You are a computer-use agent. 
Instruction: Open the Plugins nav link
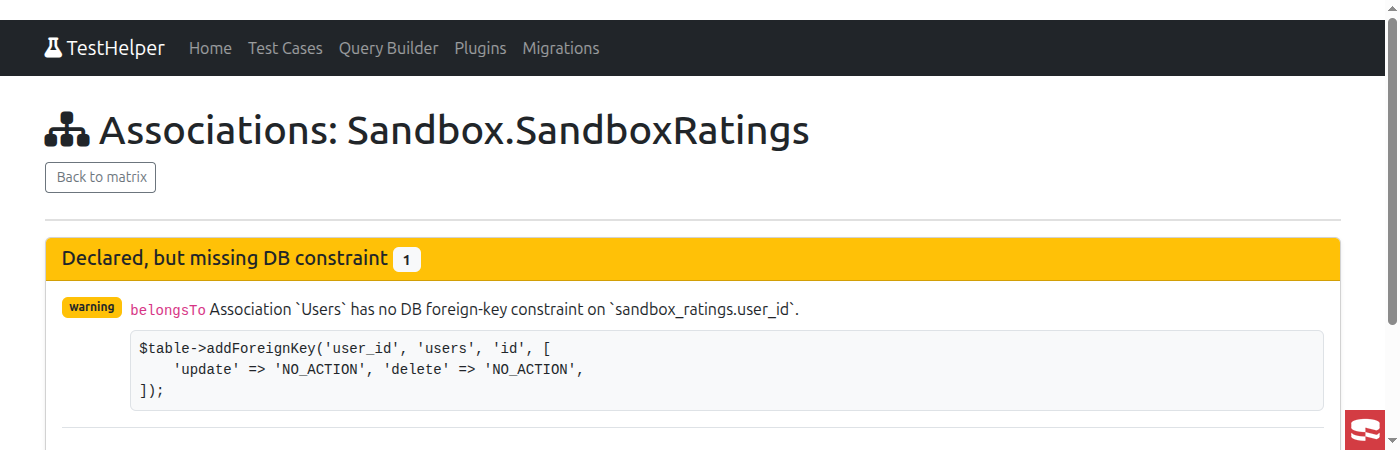(x=480, y=48)
